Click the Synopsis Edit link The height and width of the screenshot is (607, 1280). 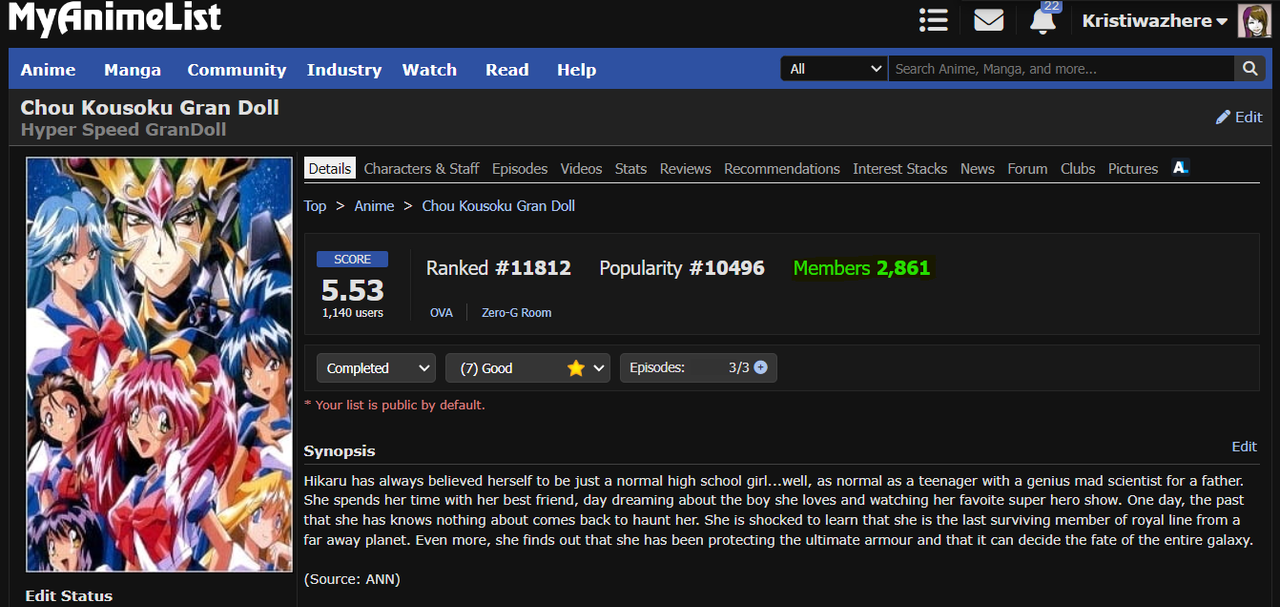point(1244,446)
